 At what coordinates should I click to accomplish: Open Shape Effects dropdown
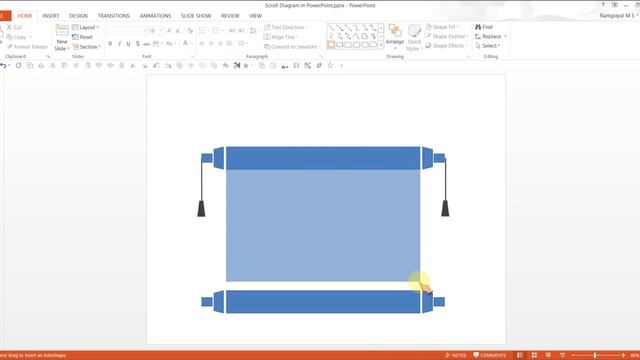click(446, 45)
